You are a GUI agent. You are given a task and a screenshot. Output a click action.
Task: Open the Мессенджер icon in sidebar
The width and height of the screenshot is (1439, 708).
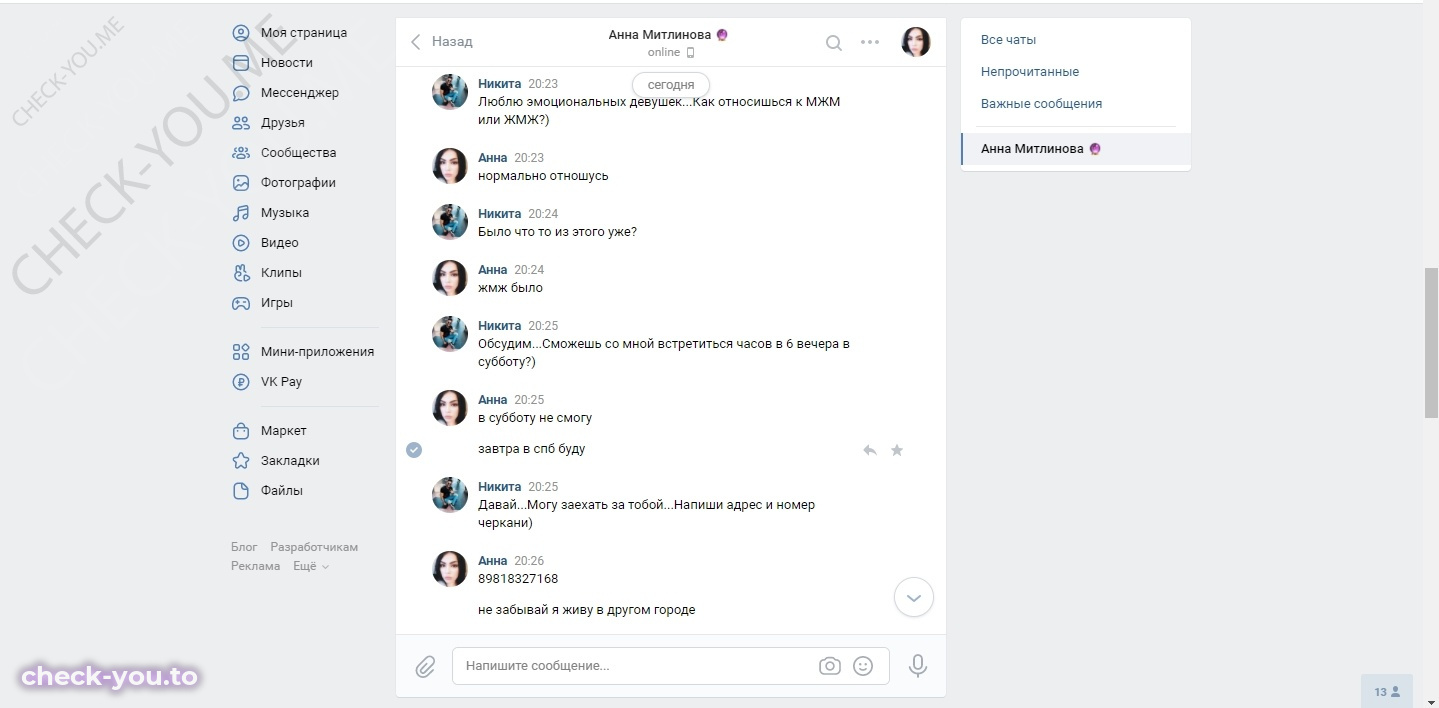point(241,93)
